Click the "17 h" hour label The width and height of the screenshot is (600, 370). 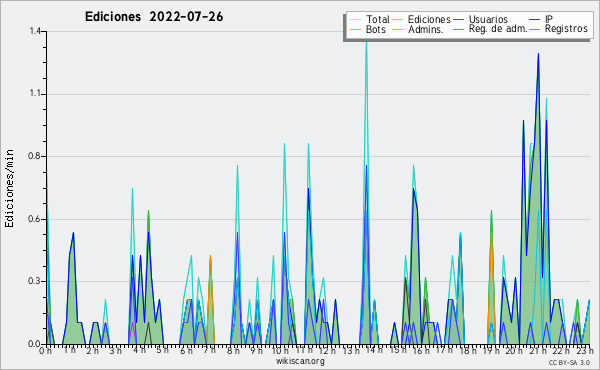pos(445,350)
